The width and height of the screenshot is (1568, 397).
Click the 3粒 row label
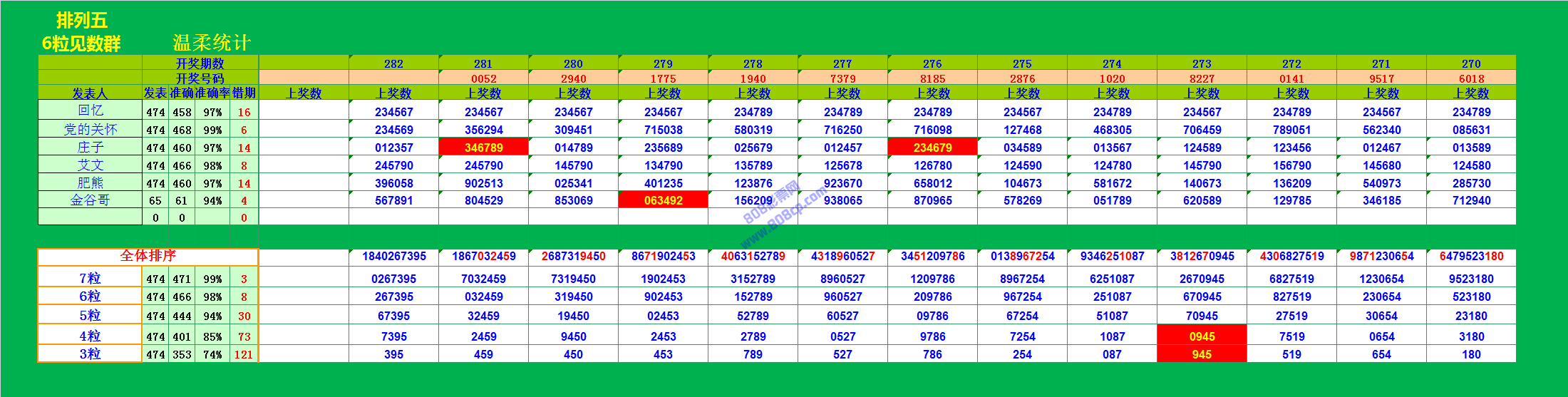(x=90, y=354)
